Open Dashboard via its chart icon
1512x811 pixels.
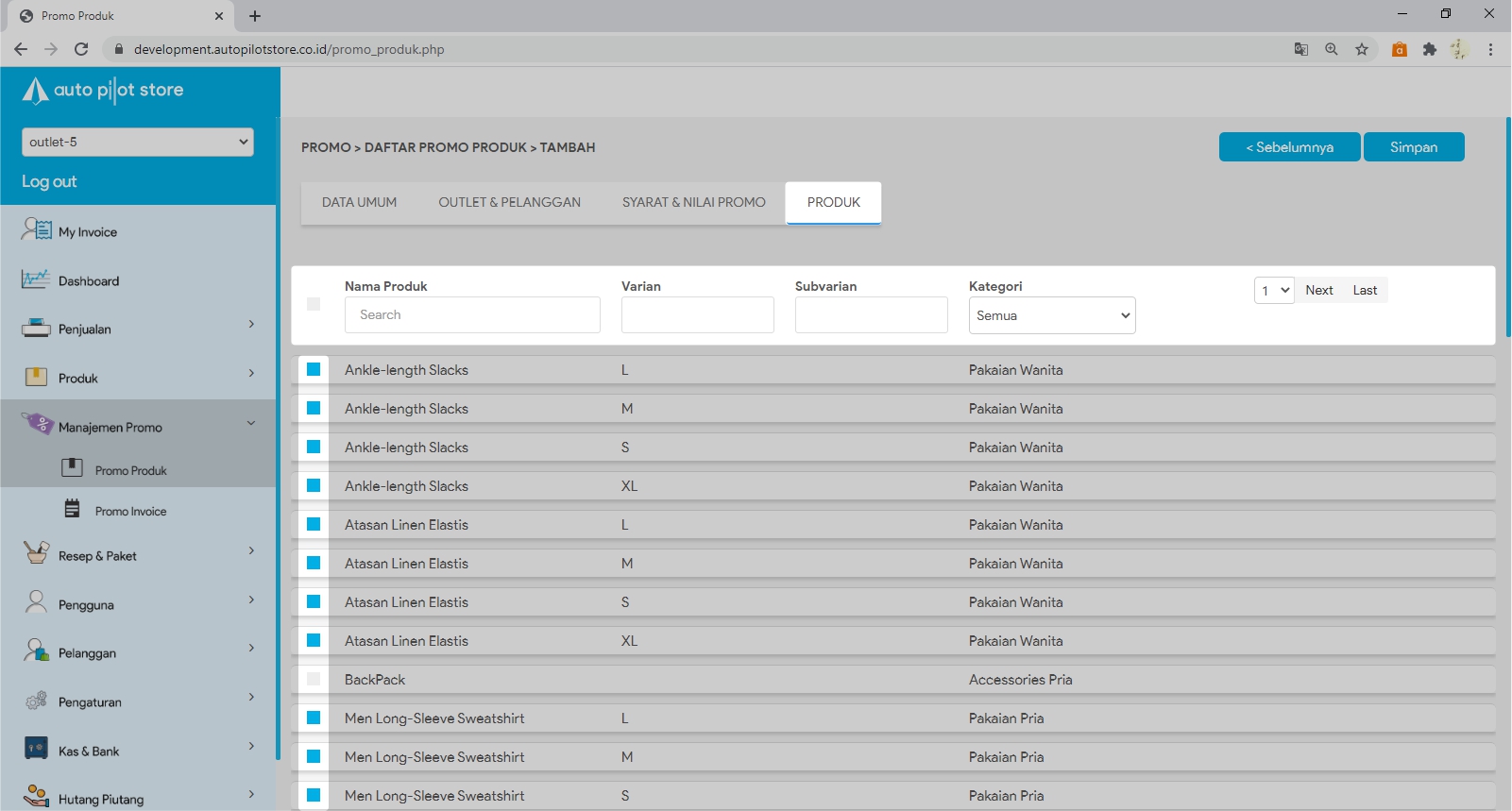(36, 279)
